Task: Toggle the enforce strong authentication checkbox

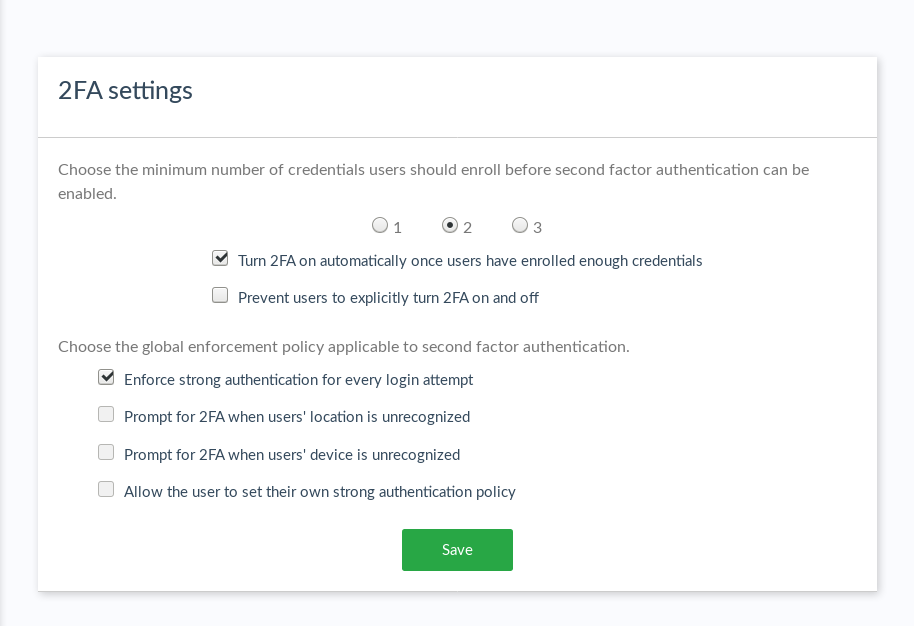Action: click(106, 377)
